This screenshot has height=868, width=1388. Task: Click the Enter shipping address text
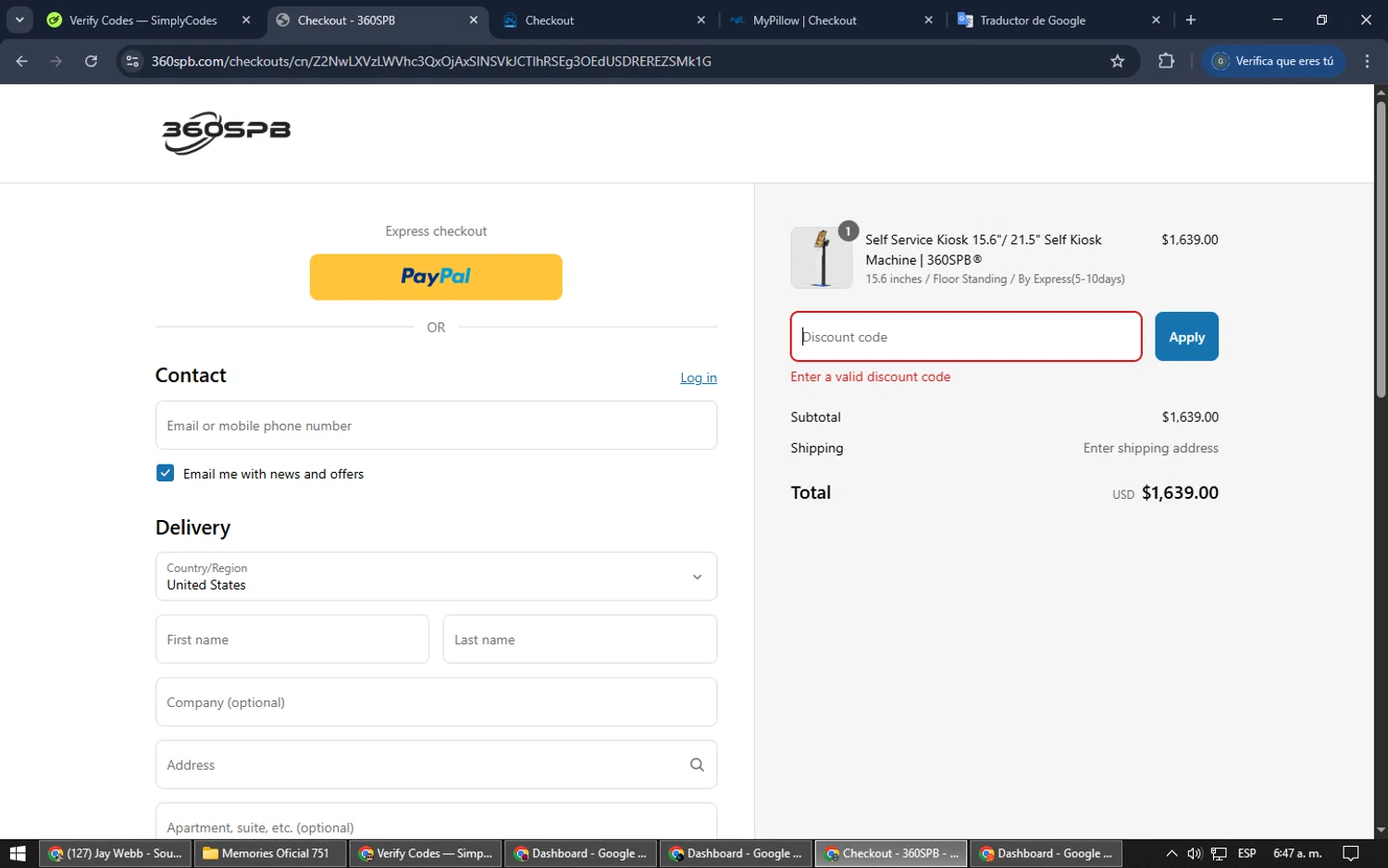point(1151,448)
